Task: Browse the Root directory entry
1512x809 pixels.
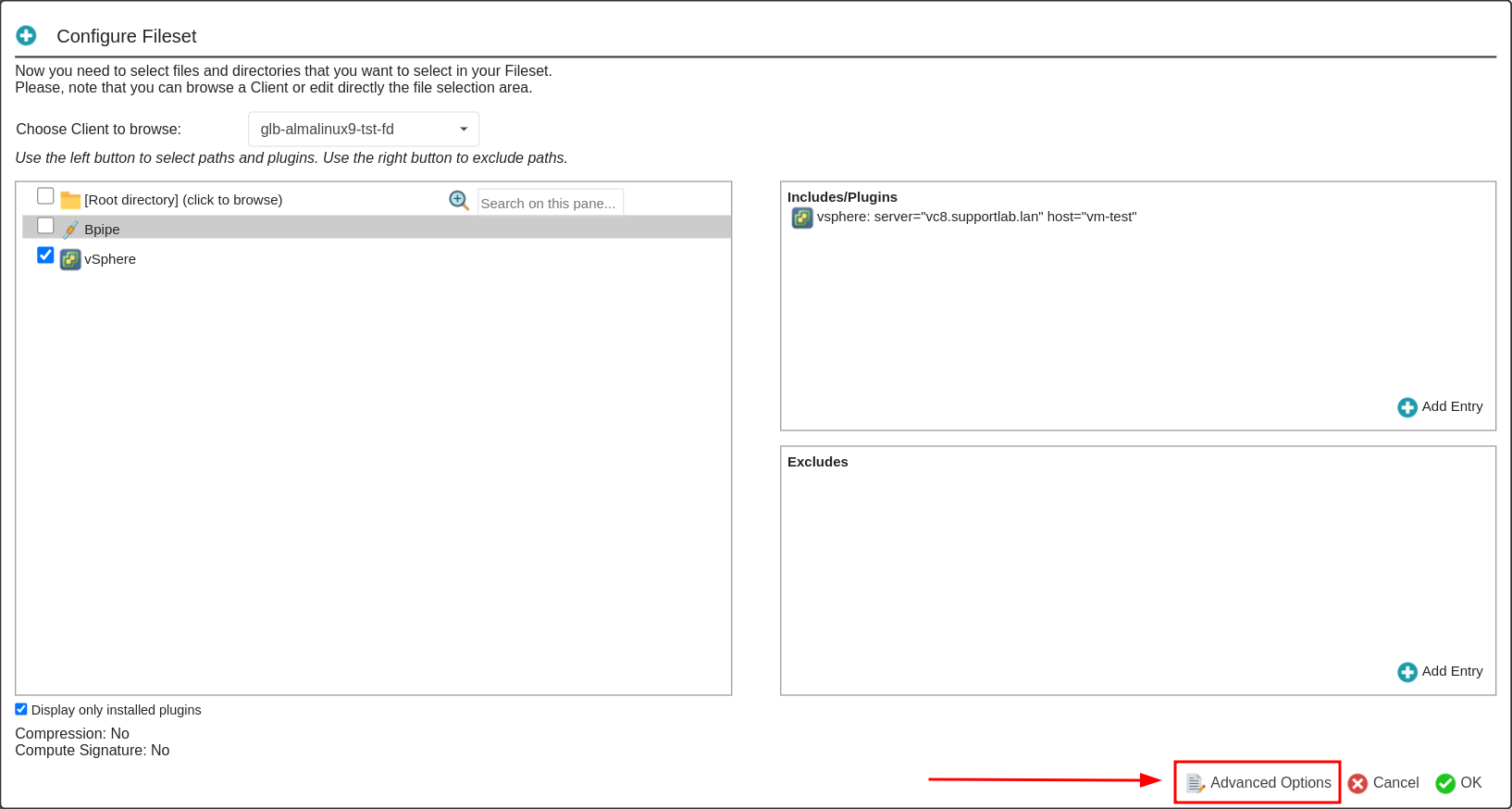Action: click(183, 200)
